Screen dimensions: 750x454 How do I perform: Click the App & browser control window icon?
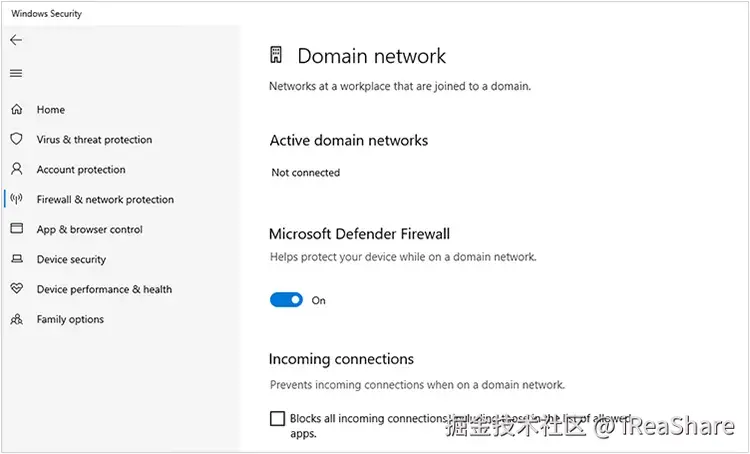point(16,230)
